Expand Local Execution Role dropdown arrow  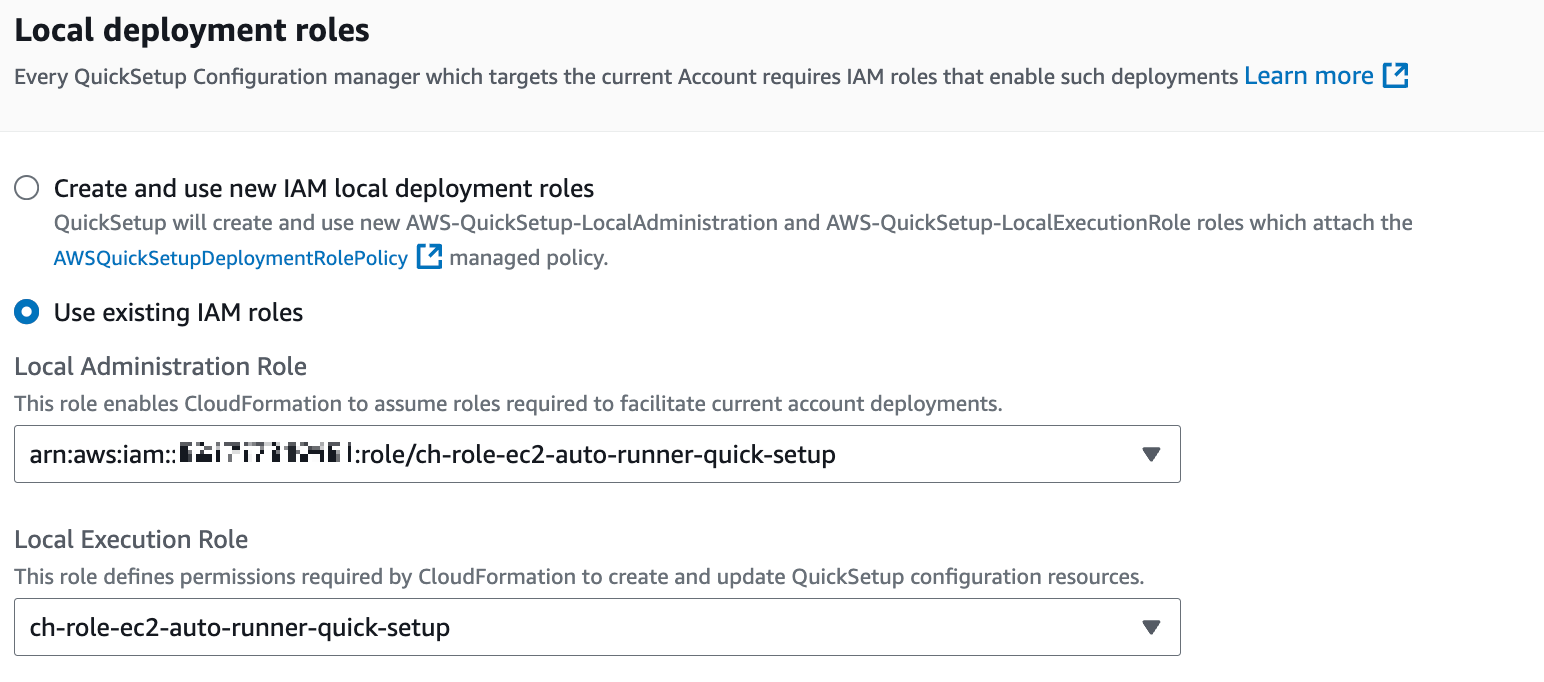tap(1151, 627)
